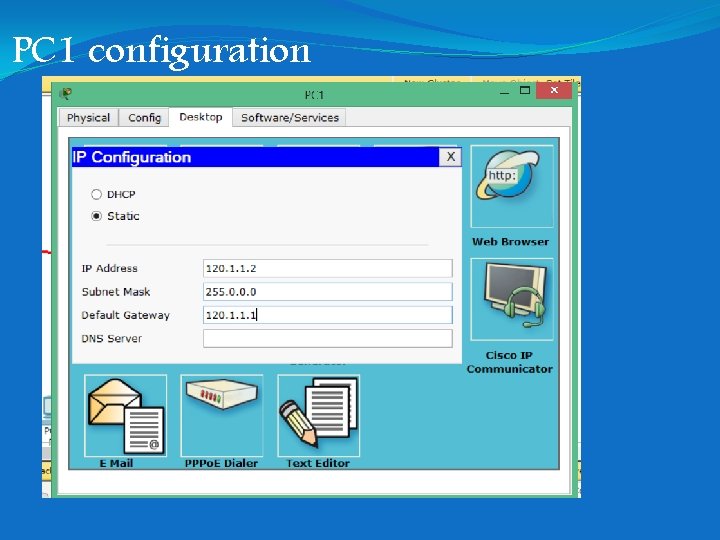Click the Text Editor label
Viewport: 720px width, 540px height.
coord(318,463)
